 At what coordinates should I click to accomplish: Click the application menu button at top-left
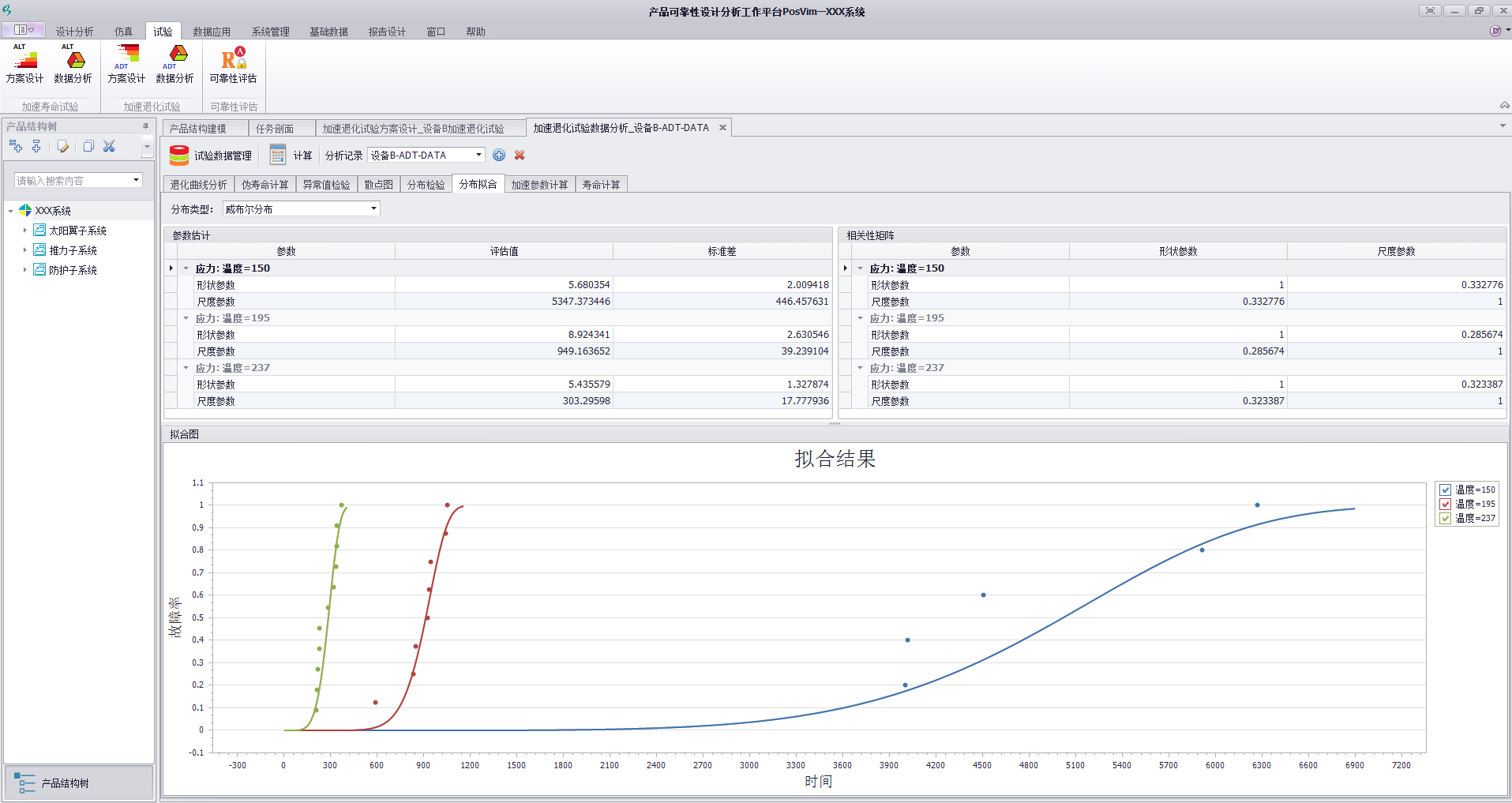[24, 30]
